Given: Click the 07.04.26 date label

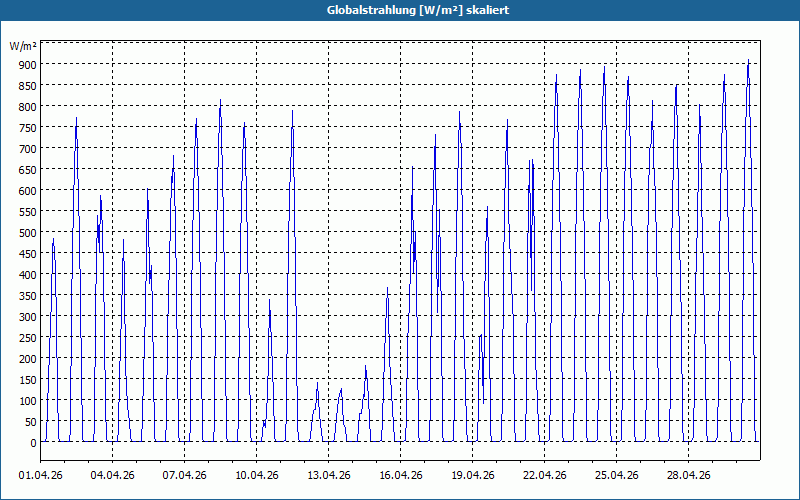Looking at the screenshot, I should (185, 475).
